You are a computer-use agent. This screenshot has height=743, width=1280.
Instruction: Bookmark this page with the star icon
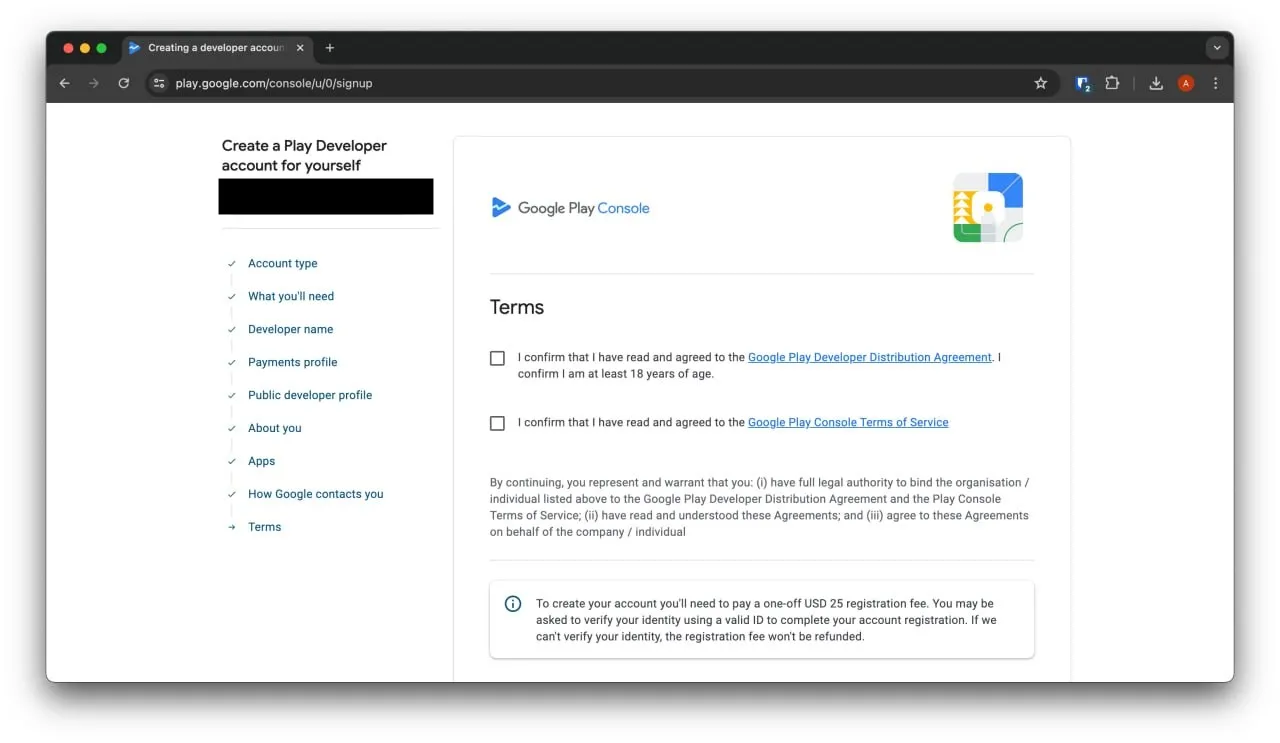point(1040,84)
